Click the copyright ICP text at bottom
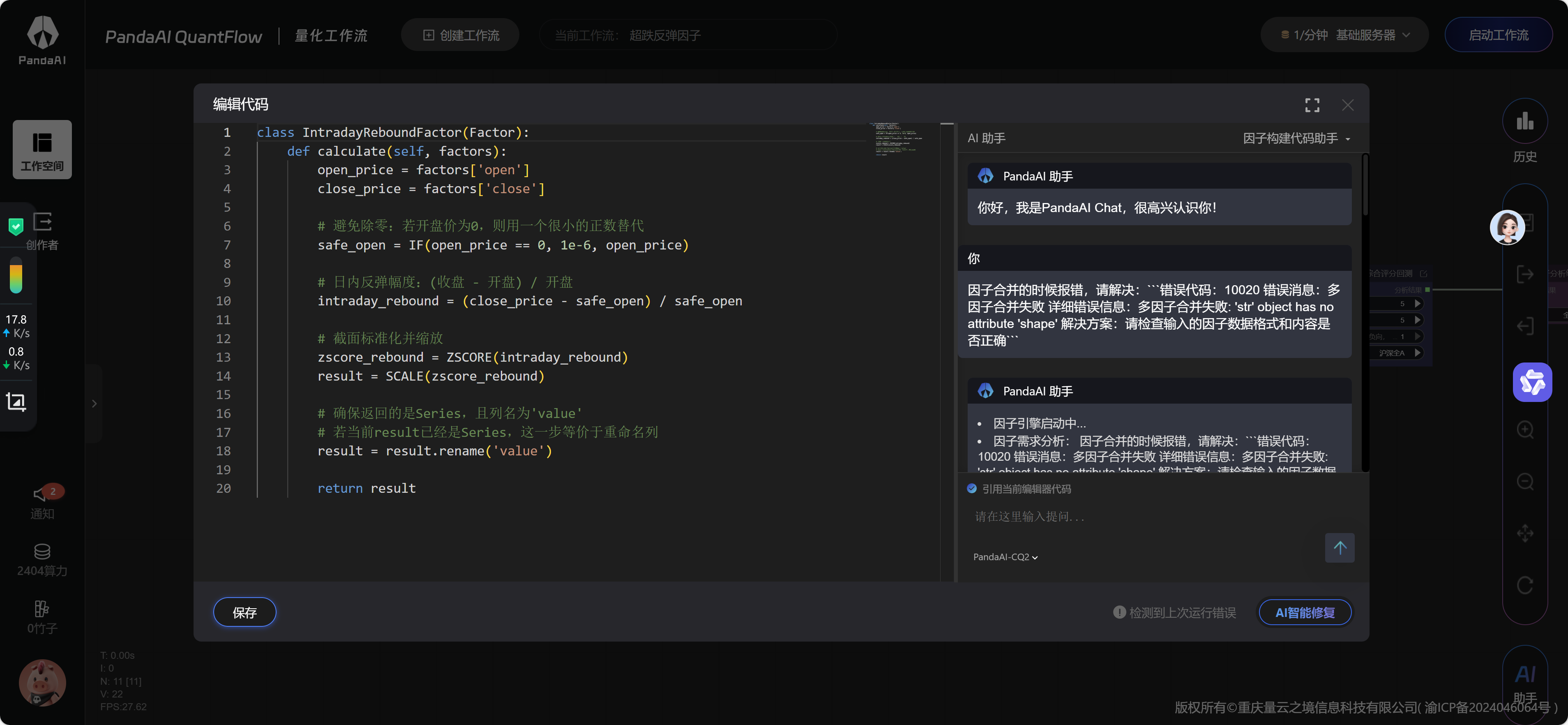The image size is (1568, 725). coord(1366,707)
